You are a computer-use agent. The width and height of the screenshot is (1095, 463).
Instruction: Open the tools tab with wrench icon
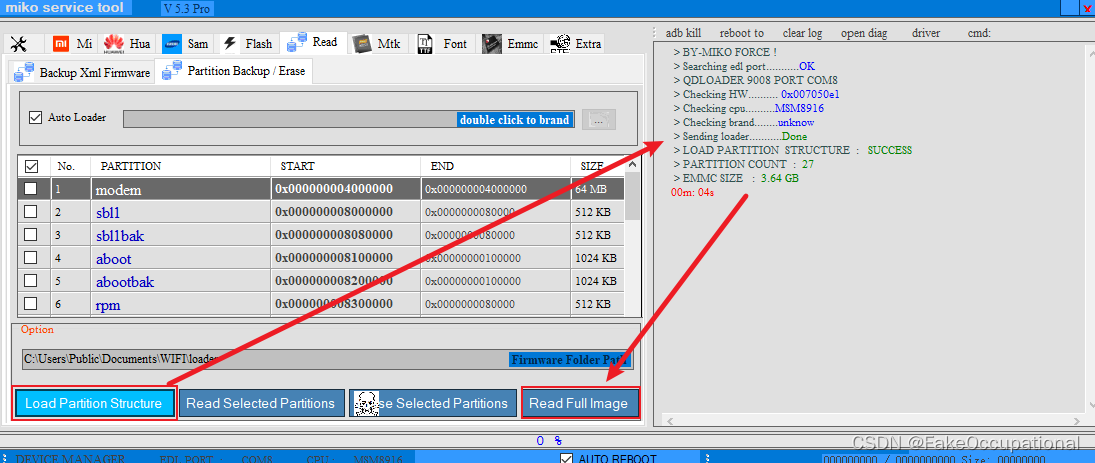19,44
